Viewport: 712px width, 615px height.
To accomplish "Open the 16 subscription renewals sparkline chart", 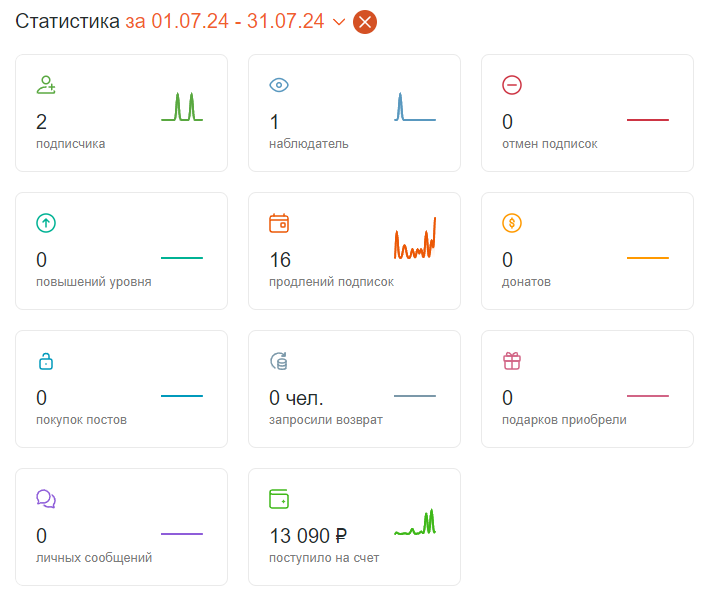I will (x=415, y=238).
